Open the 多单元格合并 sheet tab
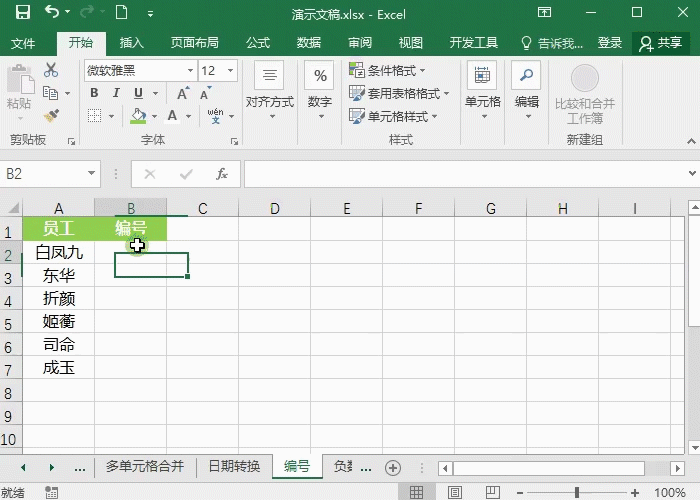The width and height of the screenshot is (700, 500). pos(145,467)
